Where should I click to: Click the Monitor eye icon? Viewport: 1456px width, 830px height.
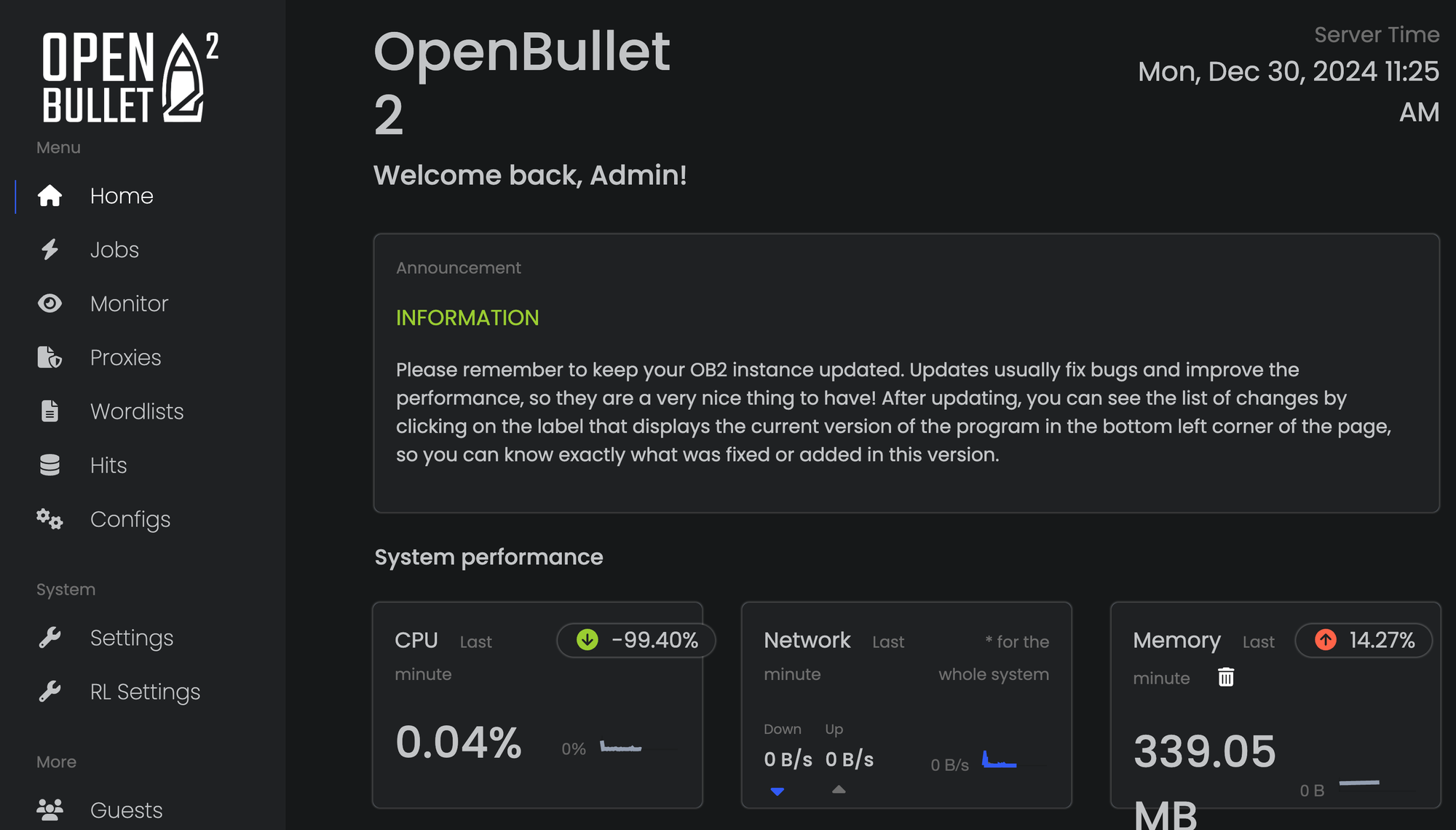pyautogui.click(x=50, y=304)
